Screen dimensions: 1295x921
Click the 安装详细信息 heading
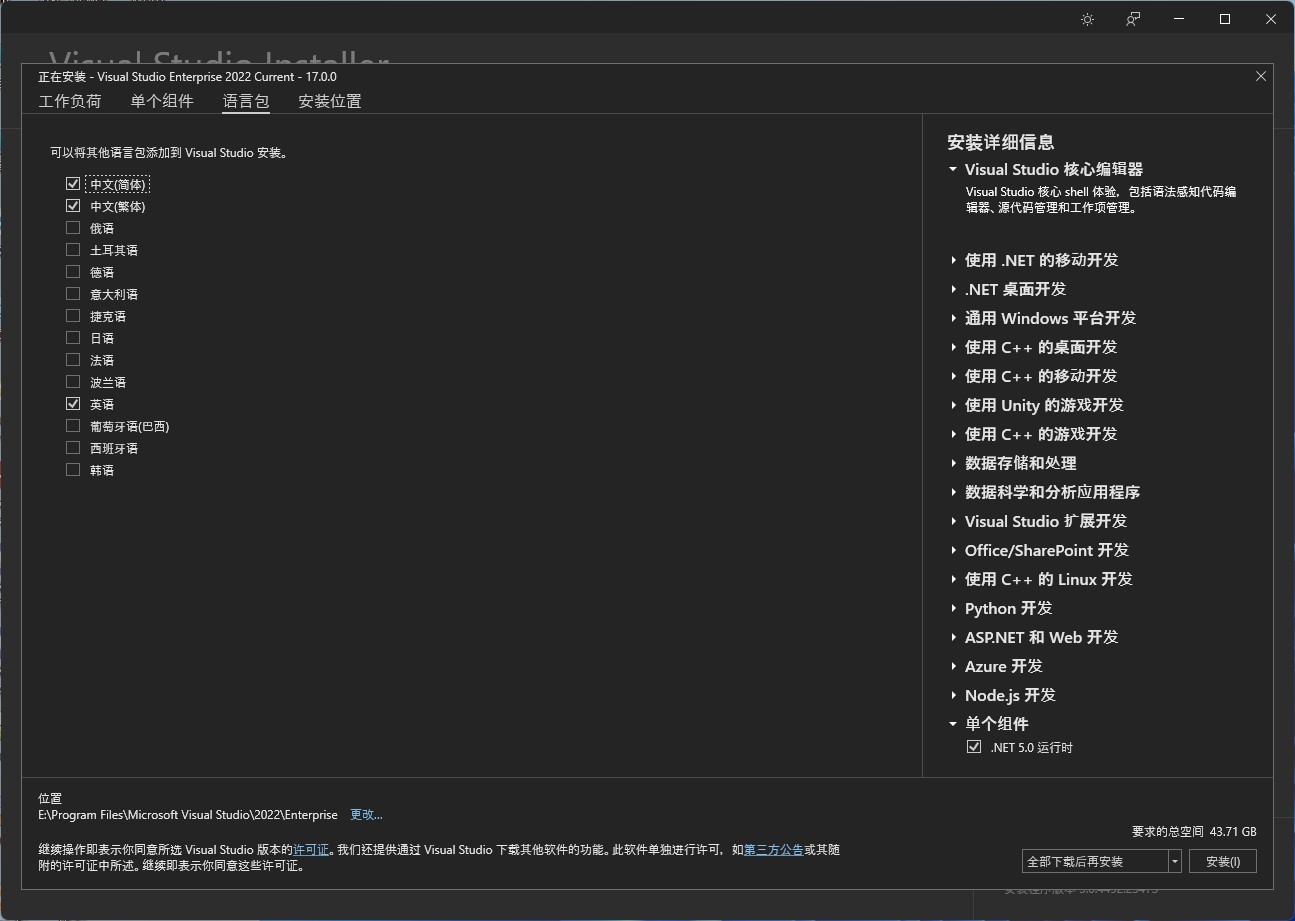[1001, 143]
